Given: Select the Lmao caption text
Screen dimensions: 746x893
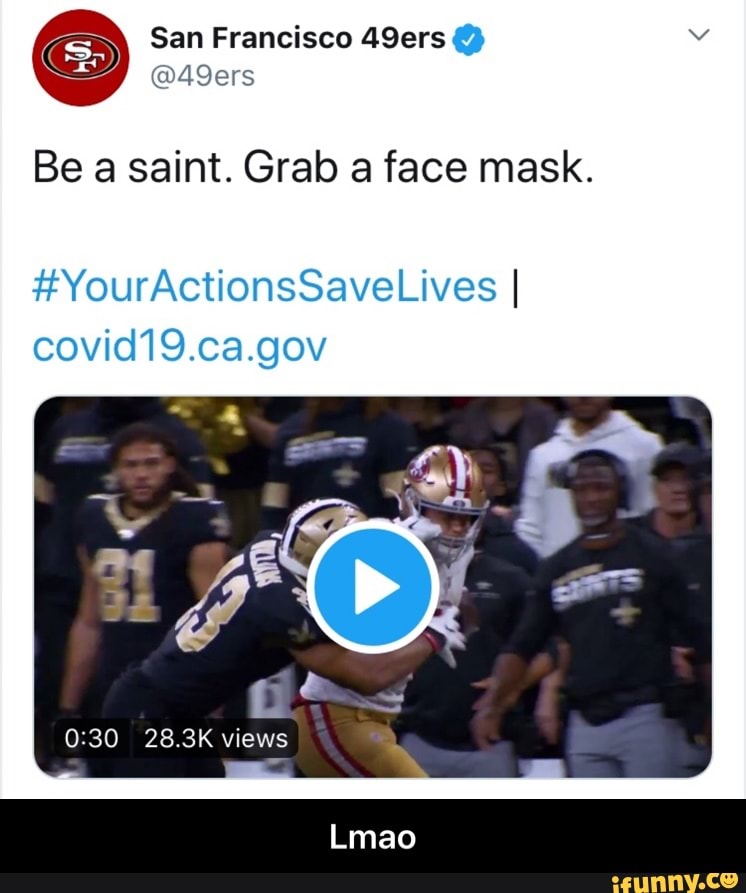Looking at the screenshot, I should tap(373, 836).
